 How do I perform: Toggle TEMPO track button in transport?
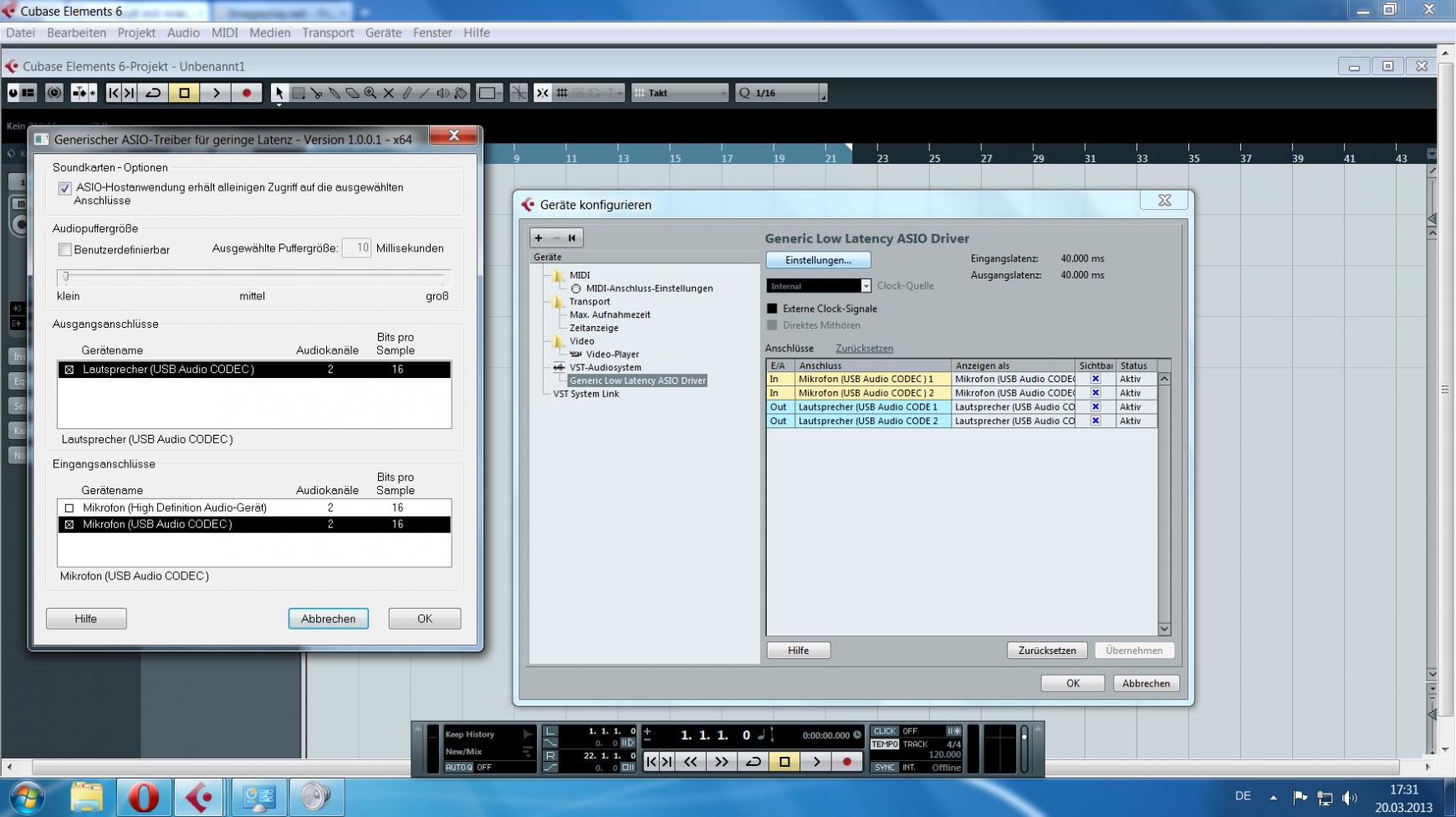(x=885, y=744)
